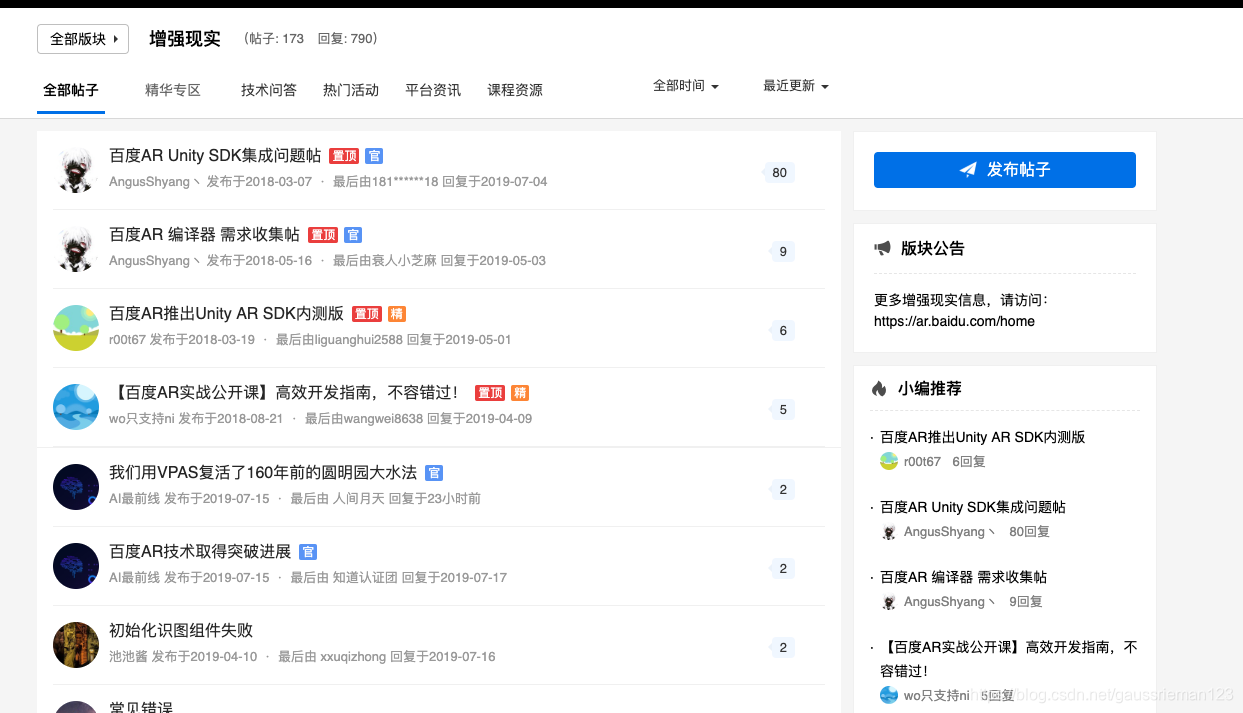Click last replier xxuqizhong

coord(353,657)
